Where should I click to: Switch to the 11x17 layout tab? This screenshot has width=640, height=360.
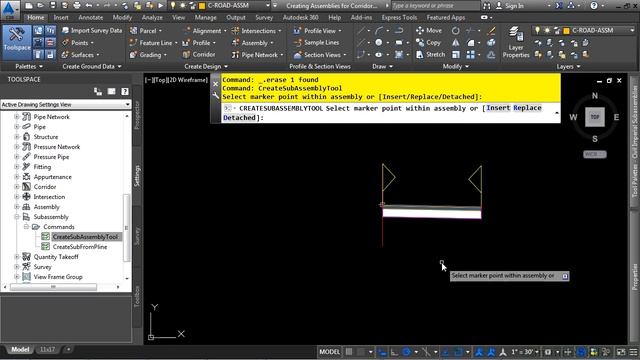coord(47,349)
